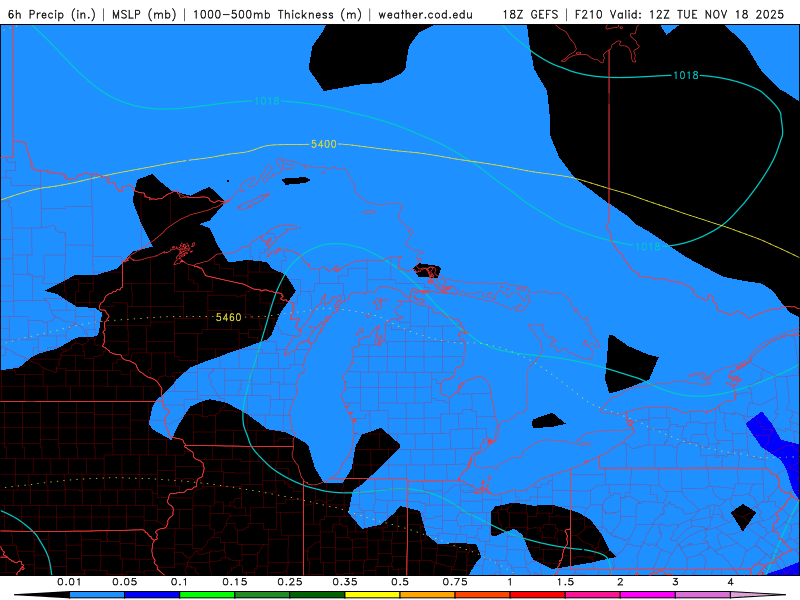Click the 0.5 legend value
This screenshot has width=800, height=600.
pos(400,582)
